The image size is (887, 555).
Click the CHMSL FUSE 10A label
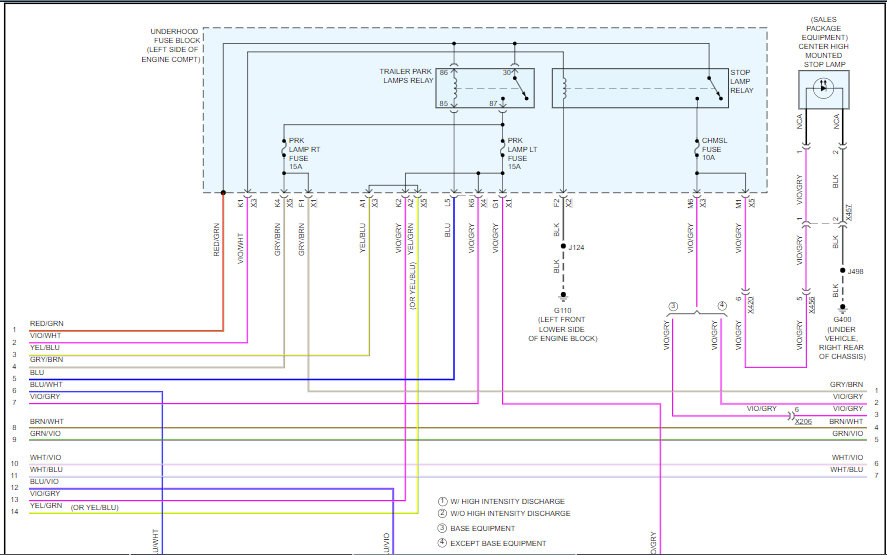pos(714,149)
